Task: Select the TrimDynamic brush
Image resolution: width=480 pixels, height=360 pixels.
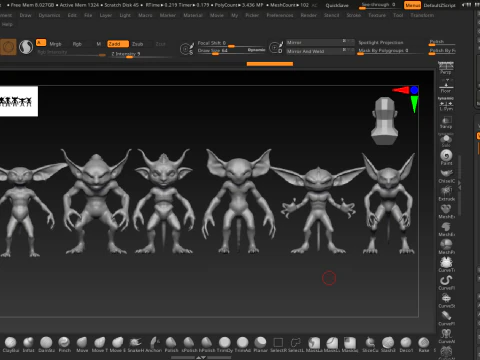Action: coord(225,345)
